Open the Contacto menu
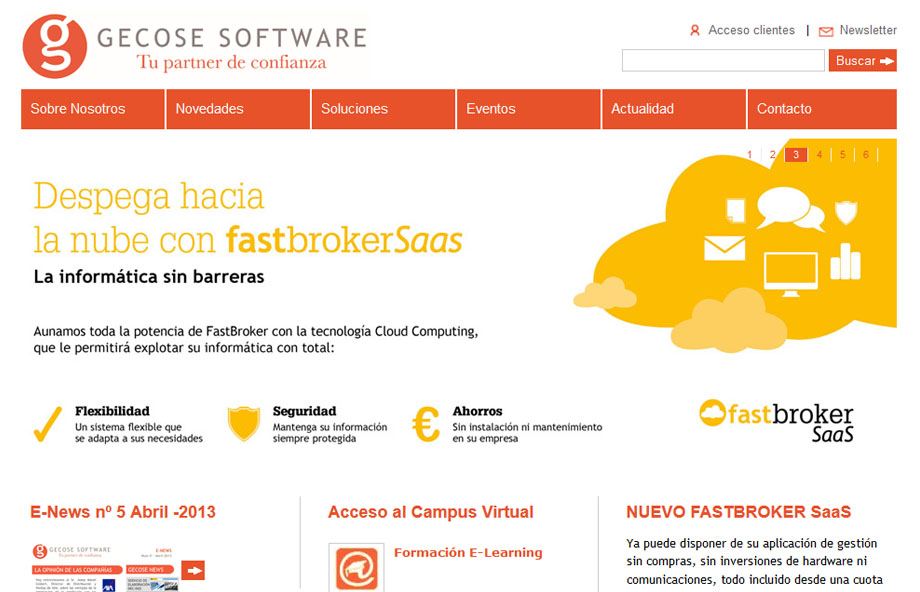Viewport: 920px width, 592px height. pos(822,109)
